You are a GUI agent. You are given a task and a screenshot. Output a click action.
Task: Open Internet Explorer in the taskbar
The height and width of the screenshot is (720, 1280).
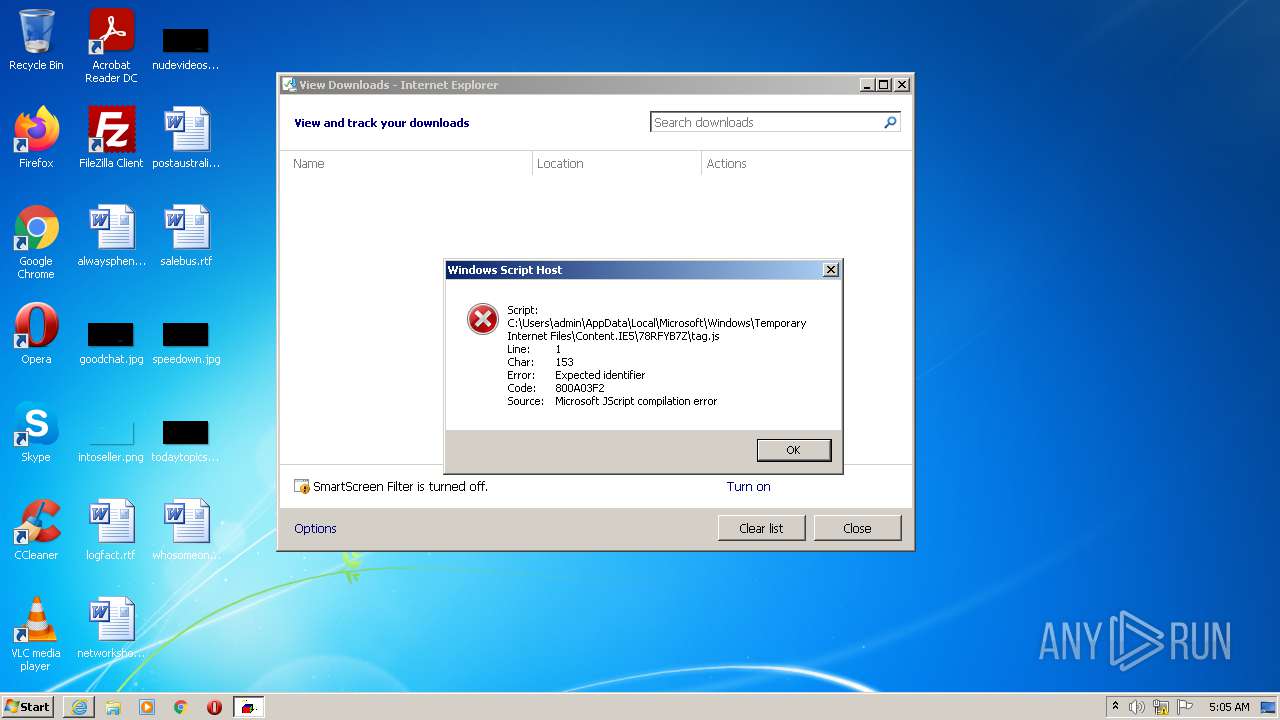pos(79,707)
